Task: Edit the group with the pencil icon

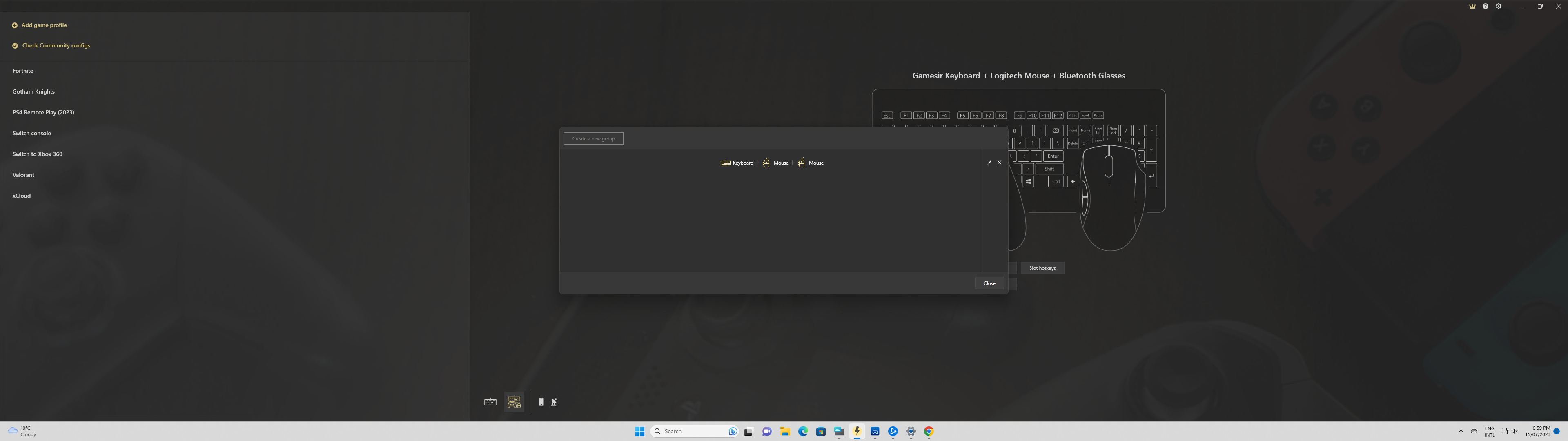Action: point(989,163)
